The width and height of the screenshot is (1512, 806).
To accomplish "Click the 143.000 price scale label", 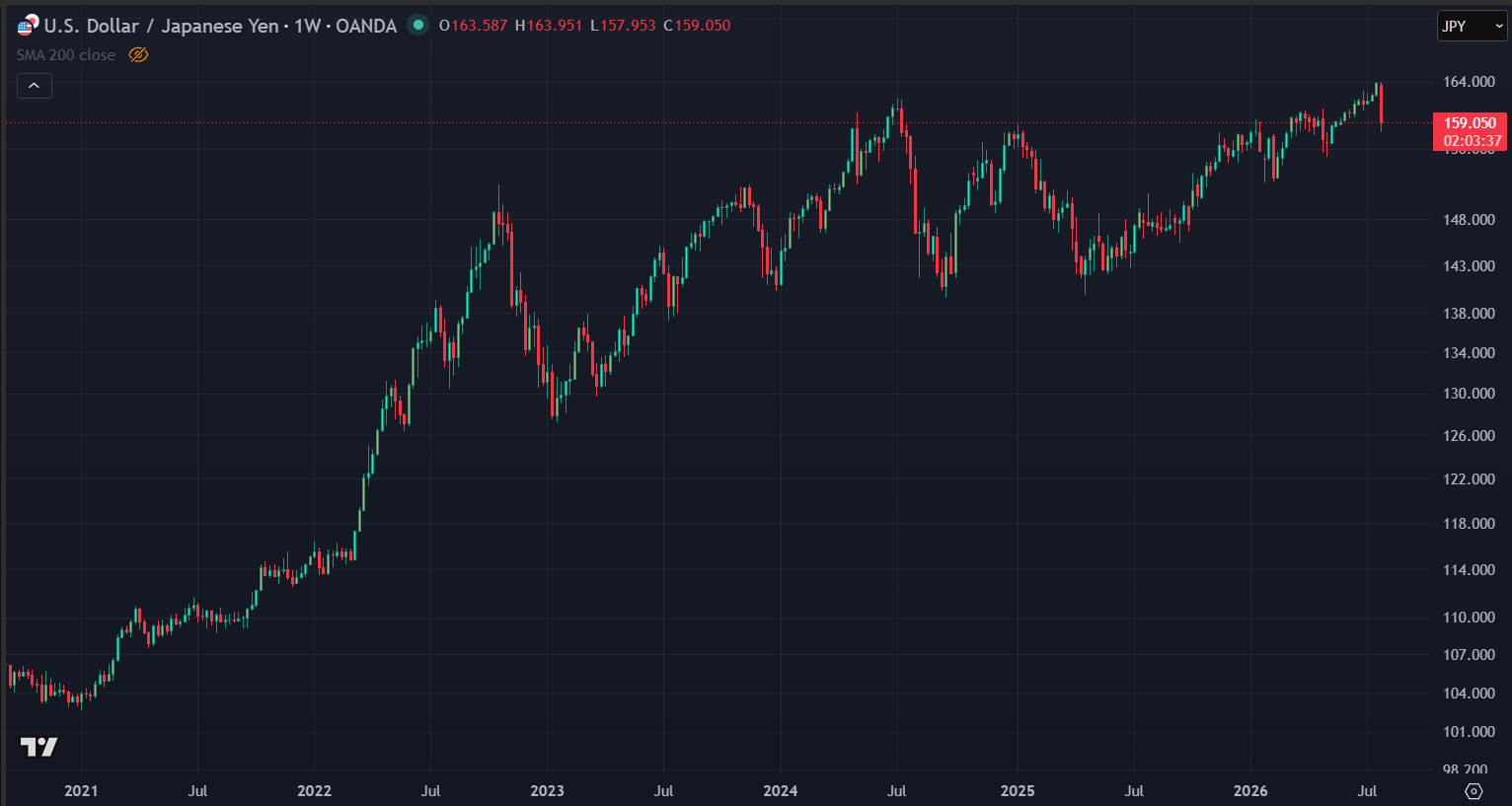I will click(1469, 266).
